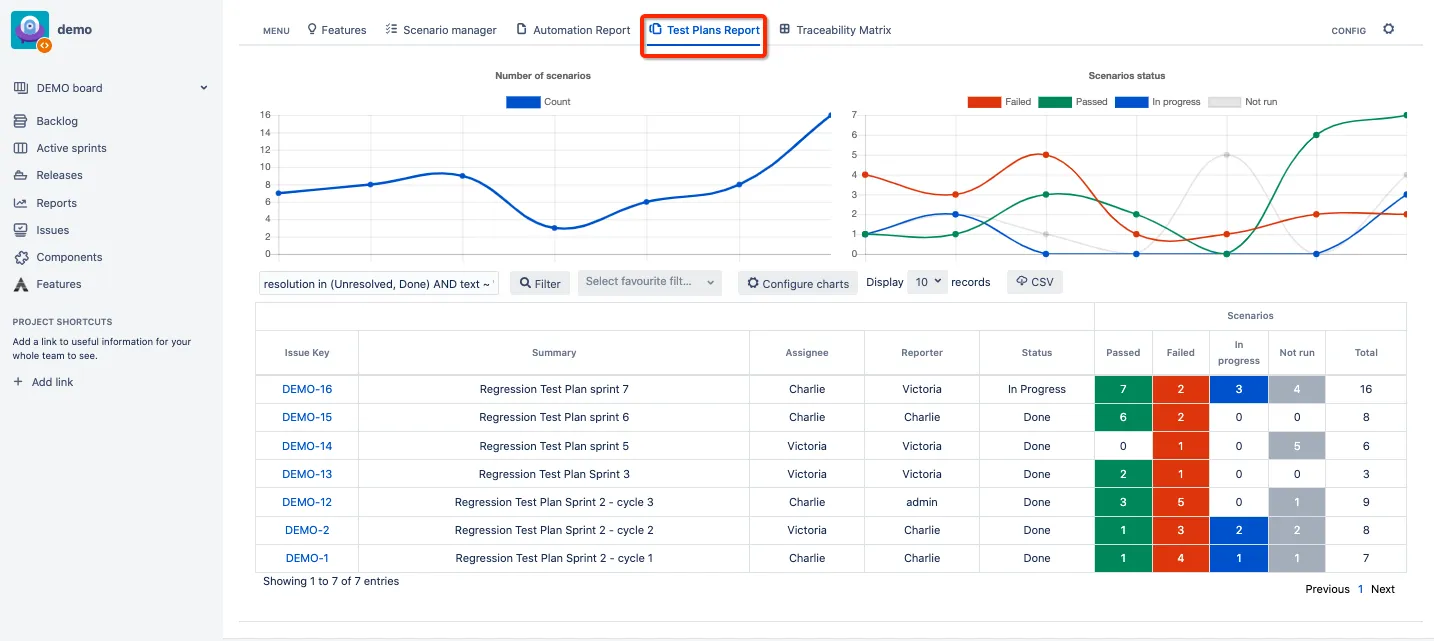Open Reports from the sidebar
This screenshot has width=1434, height=641.
(57, 203)
